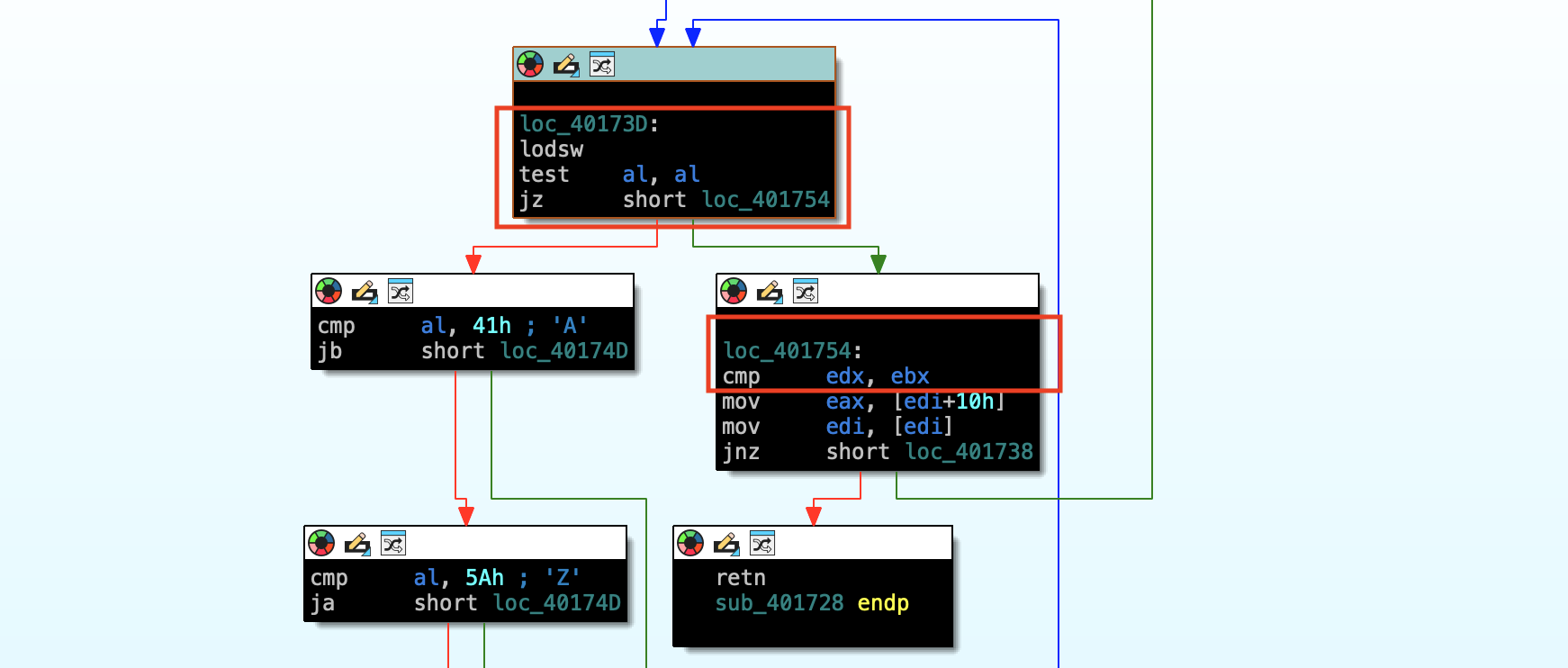Set node color for the loc_401754 node
The width and height of the screenshot is (1568, 668).
pyautogui.click(x=734, y=291)
